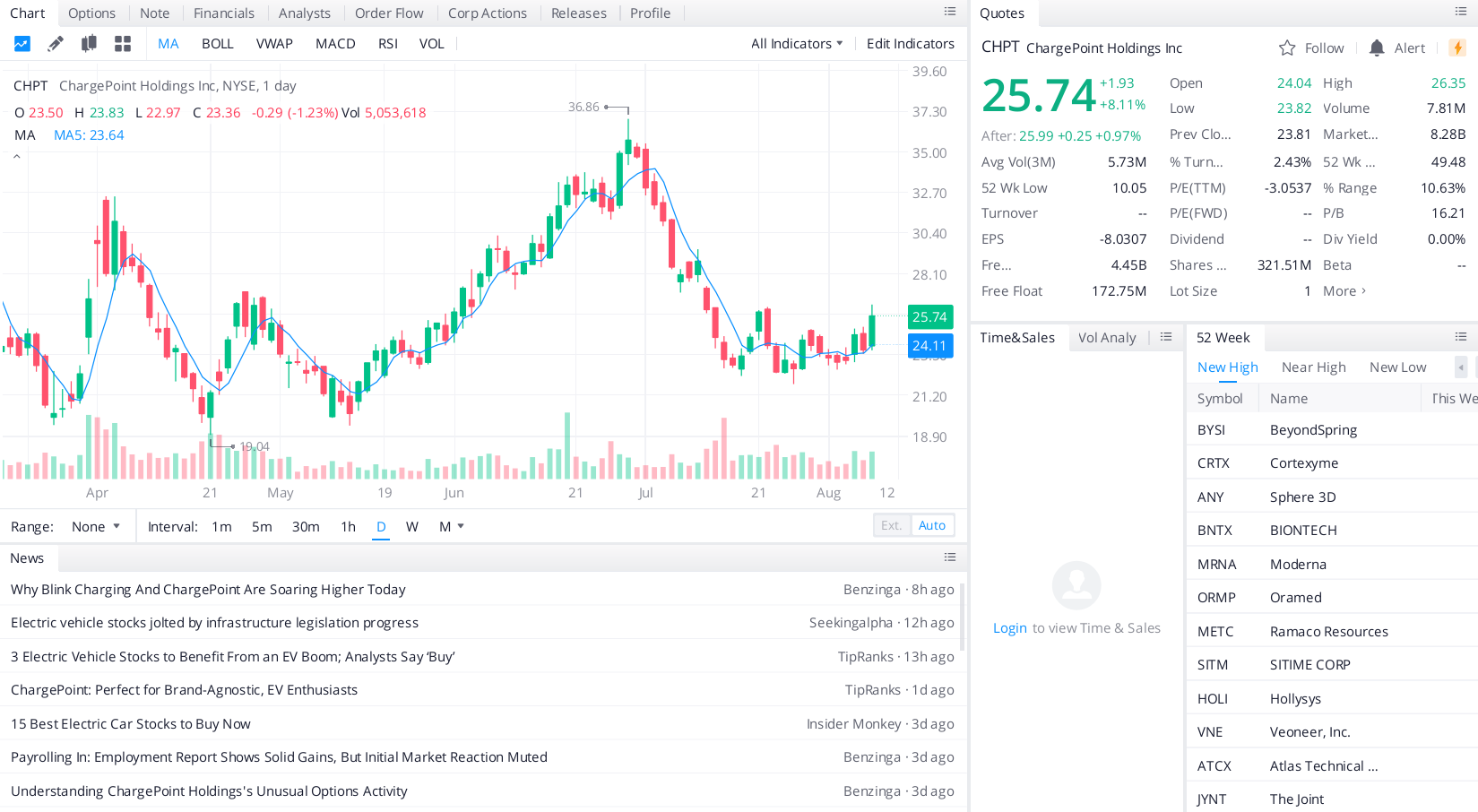Click the 24.11 blue price axis marker

[x=930, y=345]
